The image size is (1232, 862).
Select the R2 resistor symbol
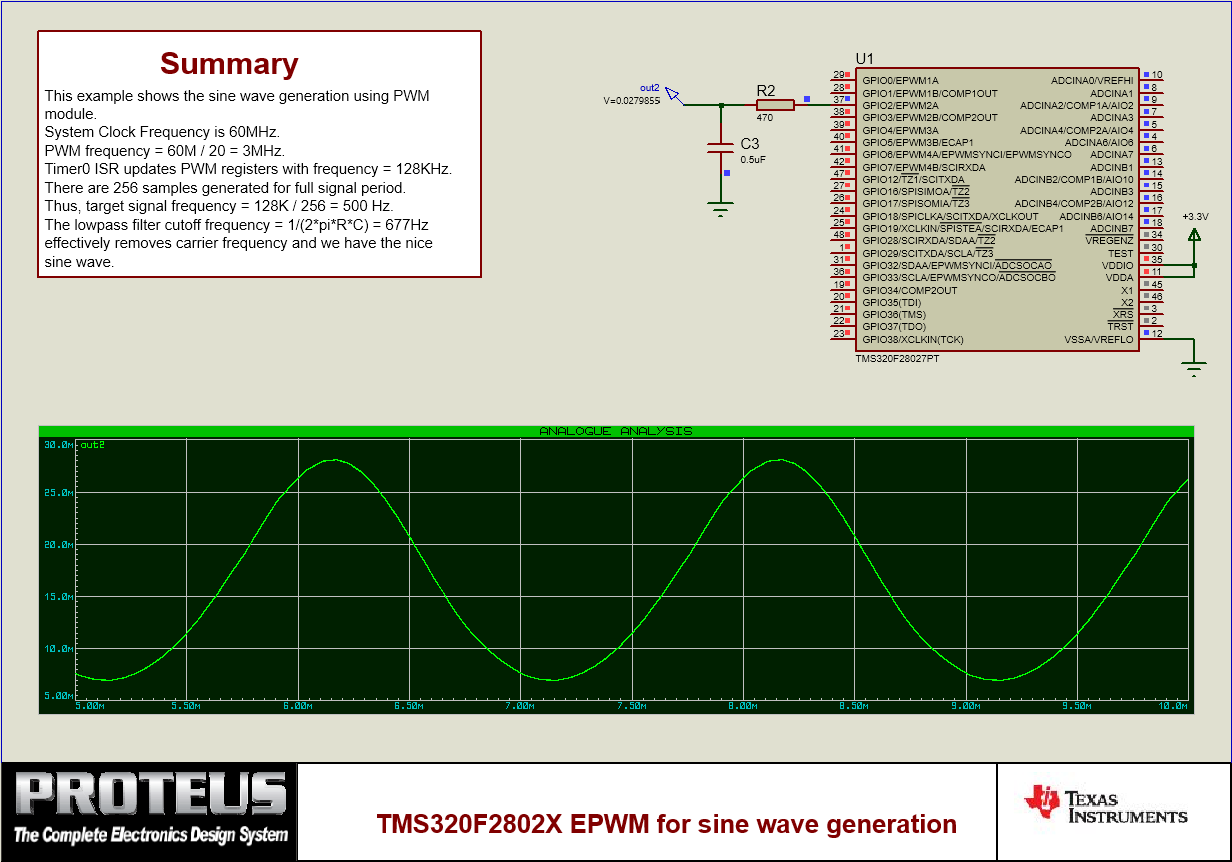click(775, 104)
